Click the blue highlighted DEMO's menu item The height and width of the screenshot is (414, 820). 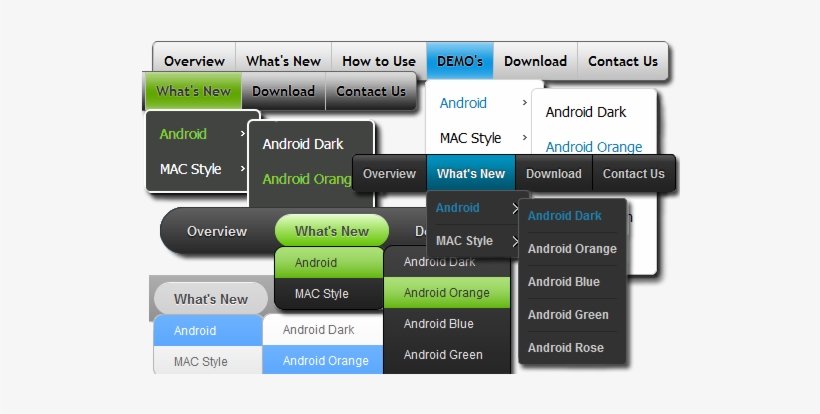coord(460,61)
